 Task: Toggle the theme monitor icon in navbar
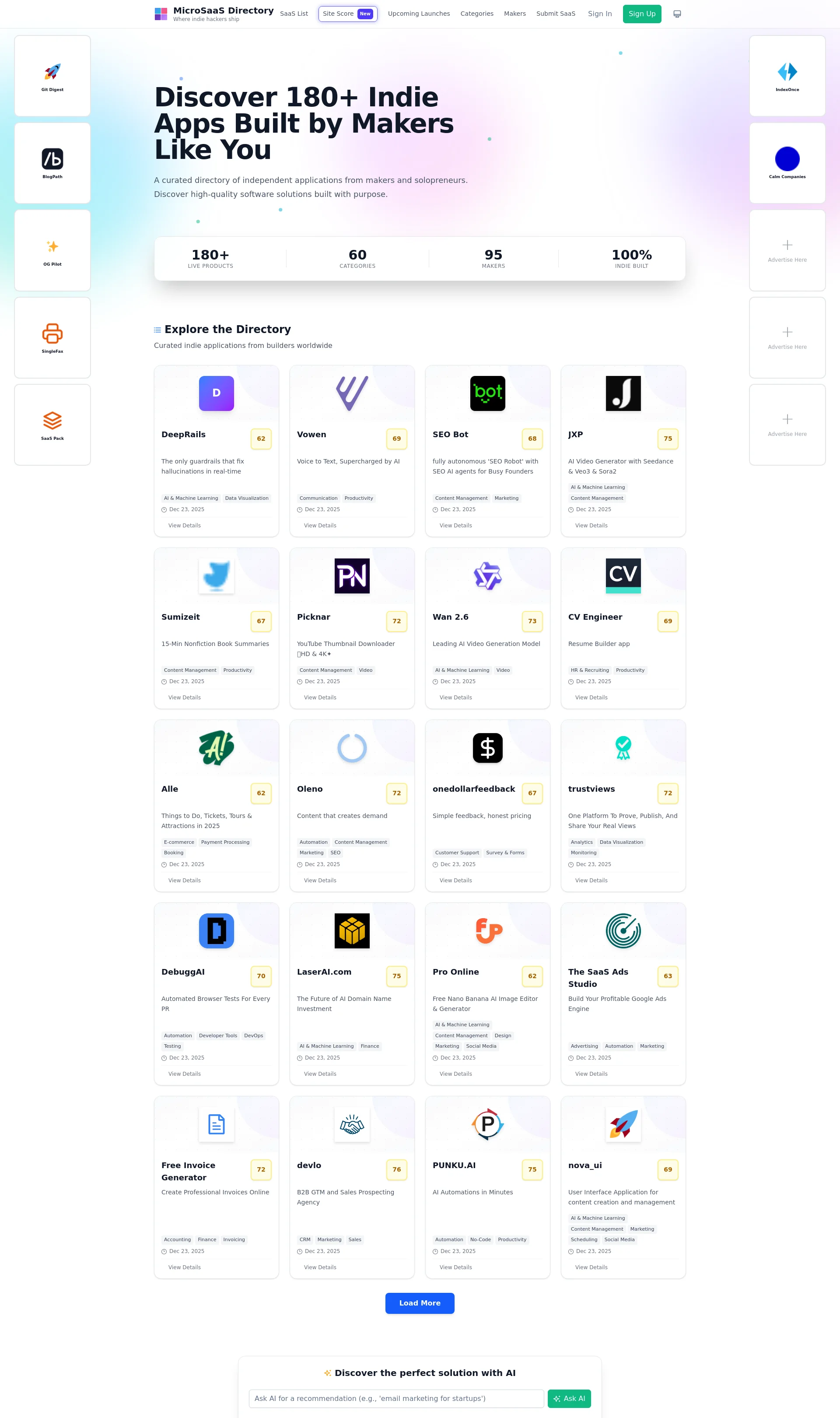click(x=676, y=14)
